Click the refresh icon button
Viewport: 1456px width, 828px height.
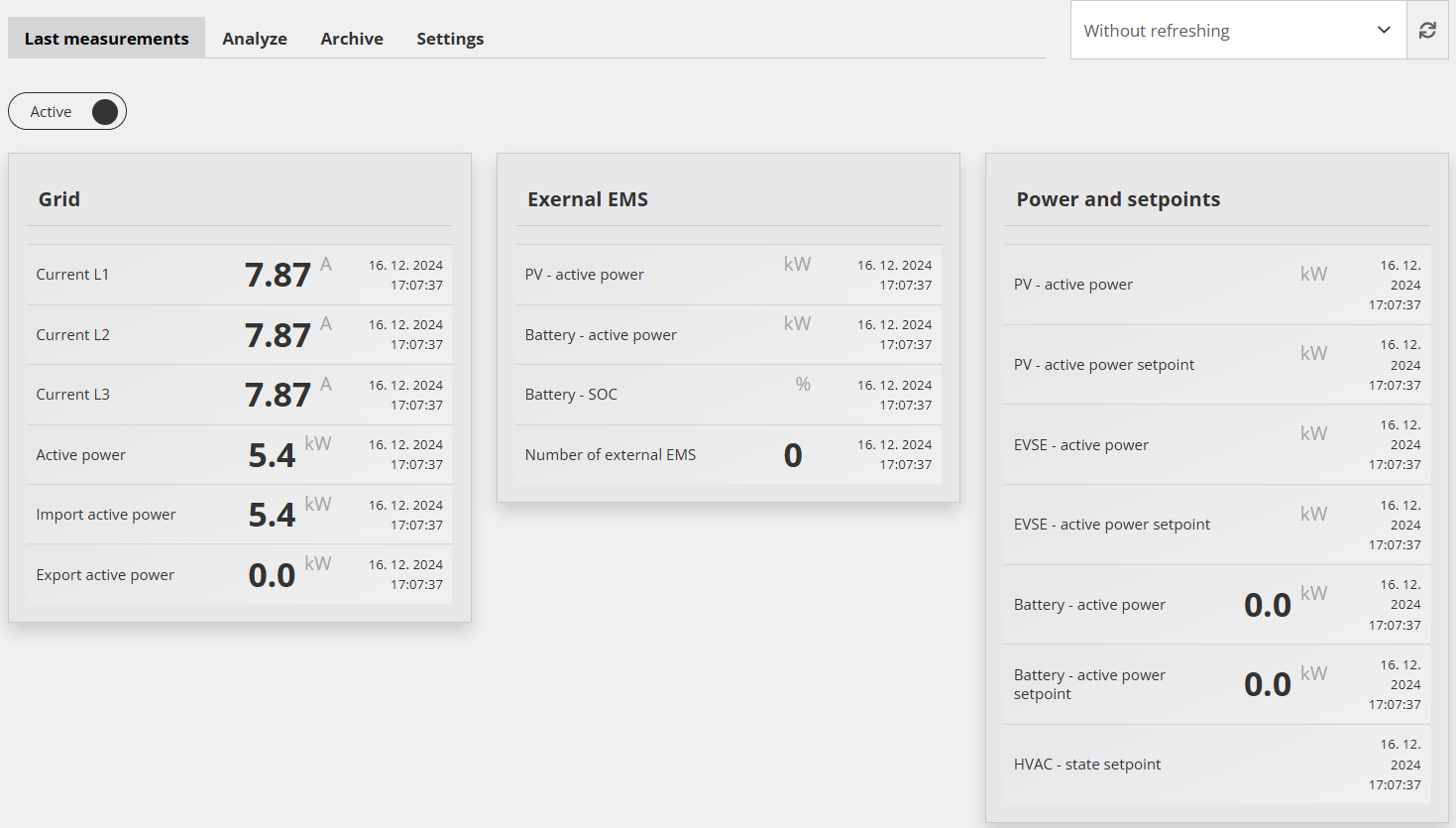[x=1427, y=31]
